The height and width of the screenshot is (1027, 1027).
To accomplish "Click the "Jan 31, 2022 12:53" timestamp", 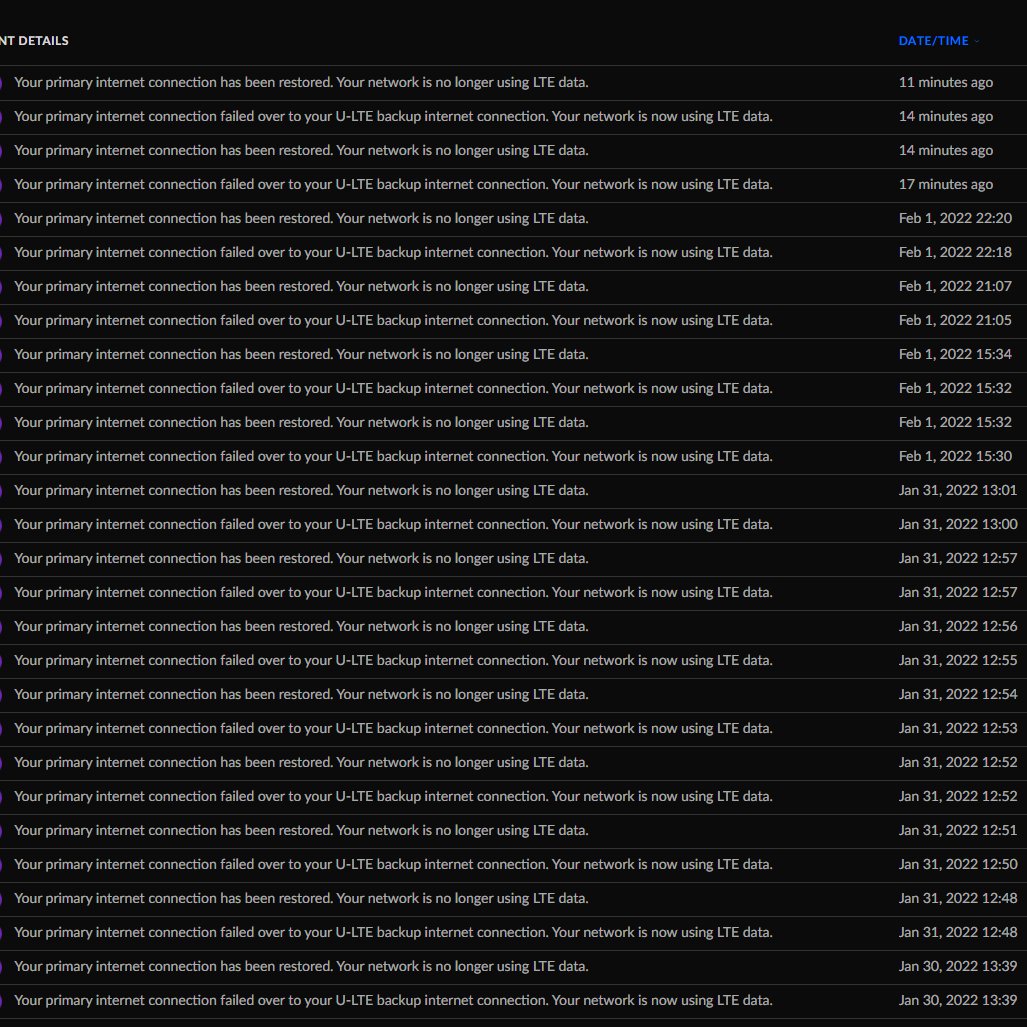I will (x=958, y=730).
